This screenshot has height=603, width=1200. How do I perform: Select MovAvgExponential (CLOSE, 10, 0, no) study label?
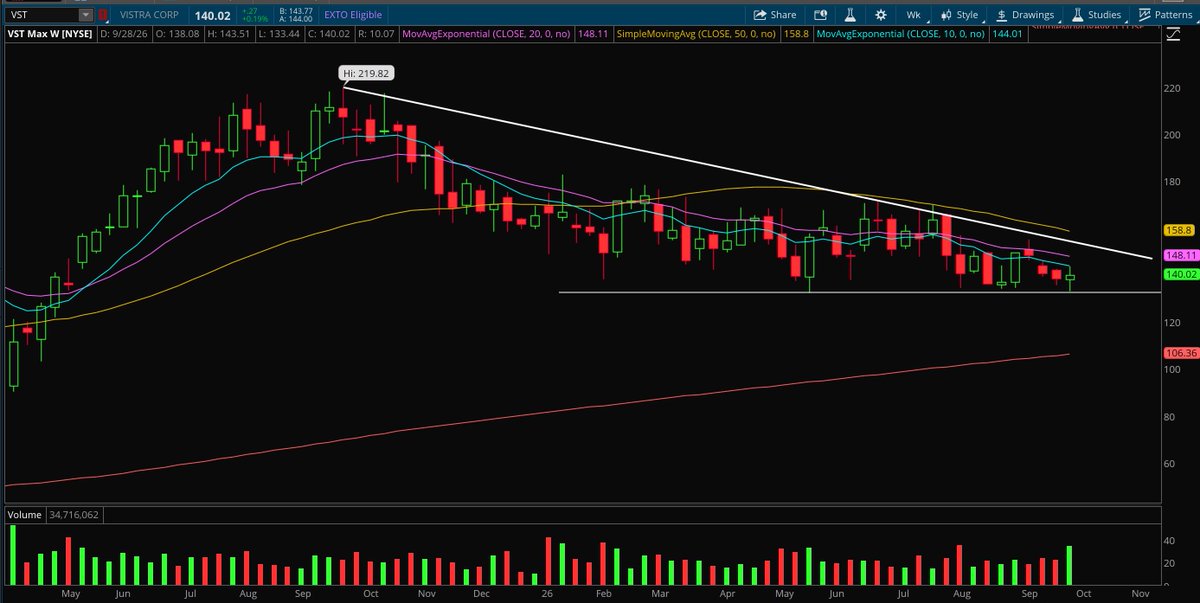coord(900,34)
